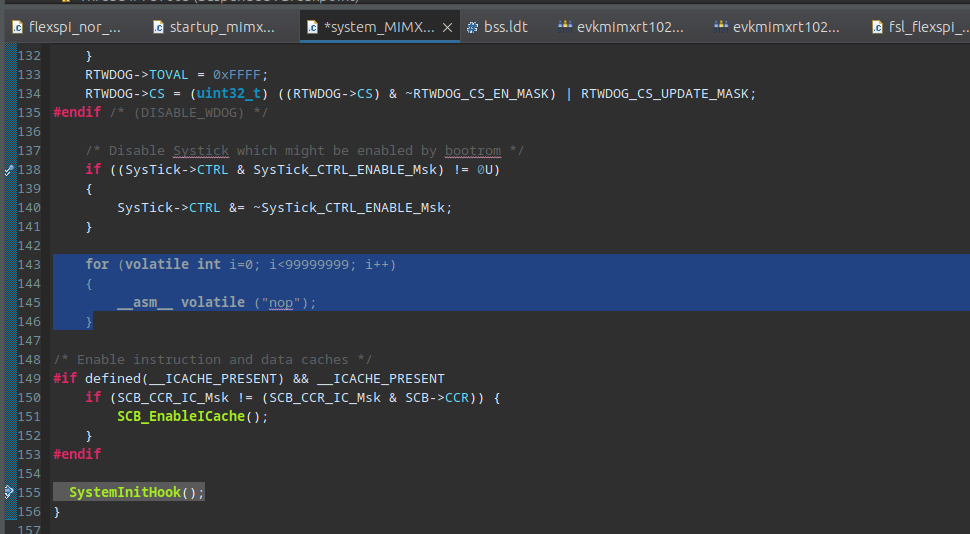Click the C file icon on flexspi_nor tab
Screen dimensions: 970x534
[x=17, y=28]
